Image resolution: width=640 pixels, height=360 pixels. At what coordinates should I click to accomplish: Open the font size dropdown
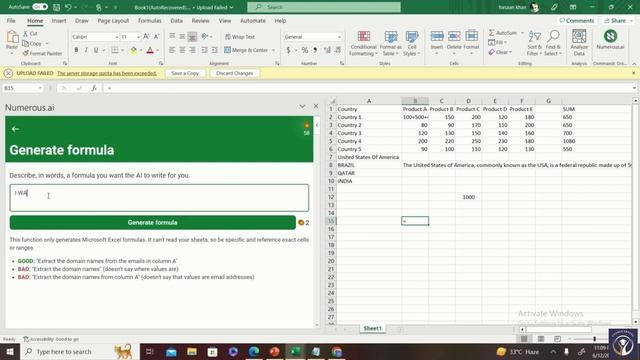pyautogui.click(x=138, y=37)
